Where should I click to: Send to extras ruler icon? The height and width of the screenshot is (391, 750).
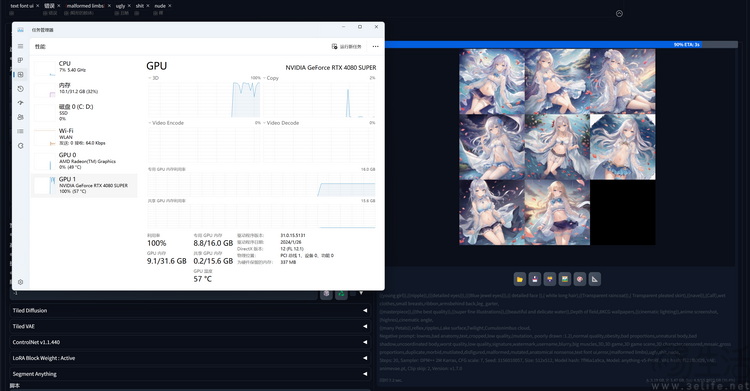pyautogui.click(x=595, y=279)
